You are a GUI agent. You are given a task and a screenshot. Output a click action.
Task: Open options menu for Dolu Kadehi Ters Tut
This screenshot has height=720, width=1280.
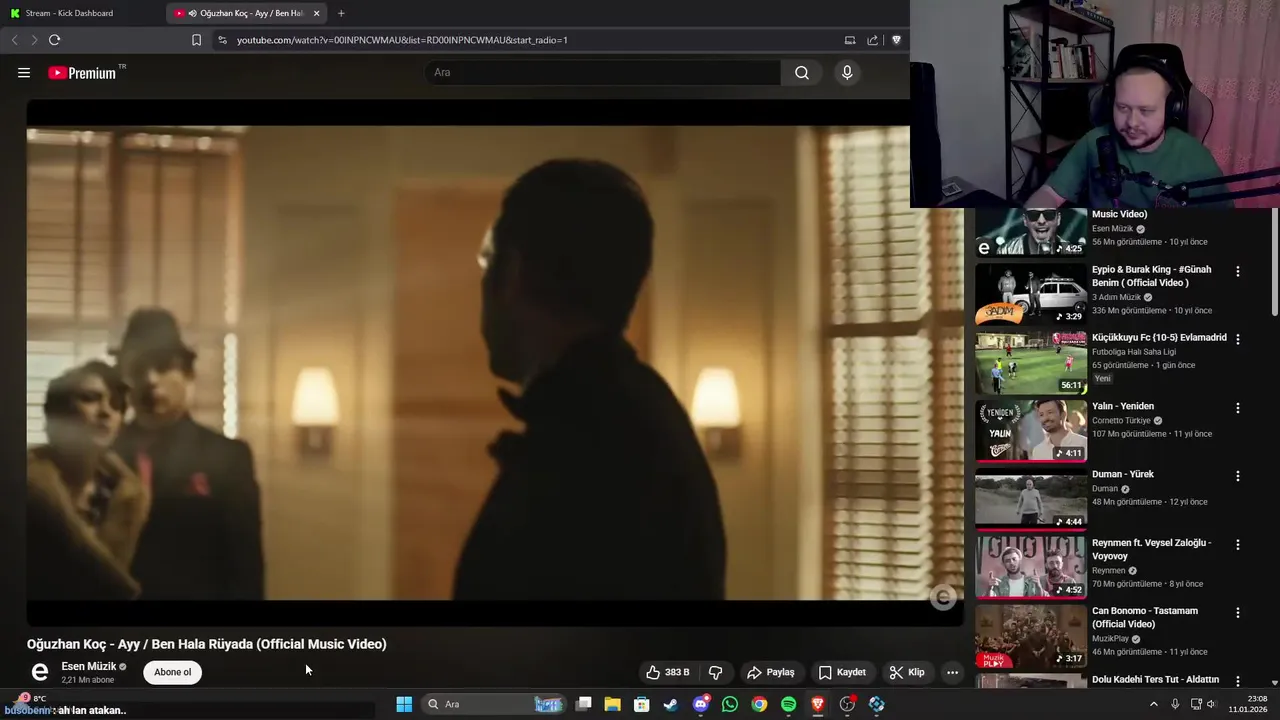[x=1238, y=681]
